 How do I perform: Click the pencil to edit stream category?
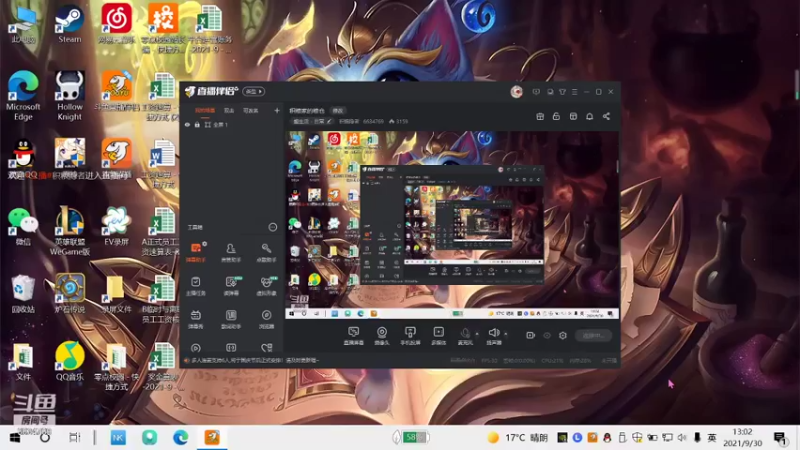[x=329, y=121]
